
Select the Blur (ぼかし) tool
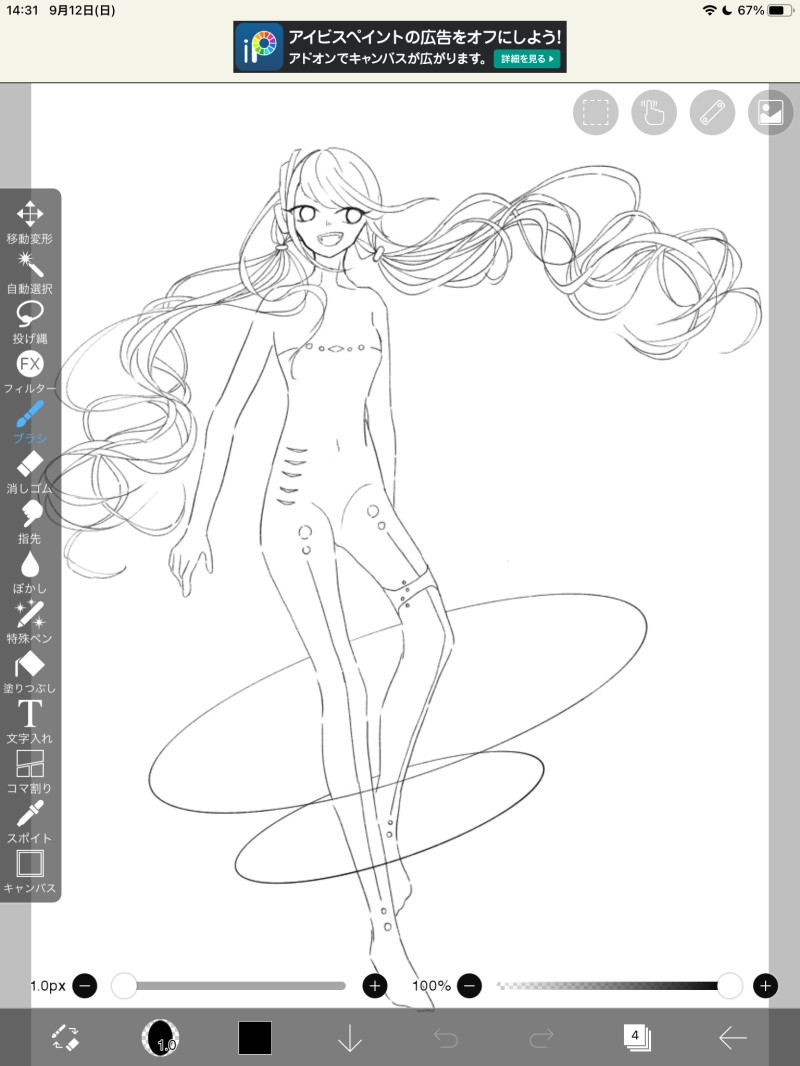pyautogui.click(x=30, y=572)
